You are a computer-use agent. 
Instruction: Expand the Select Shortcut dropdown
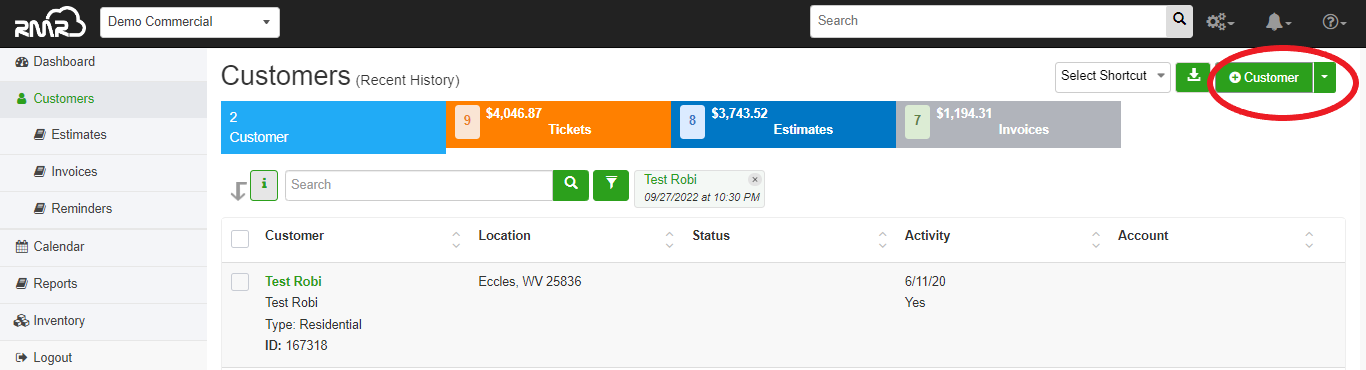point(1113,77)
